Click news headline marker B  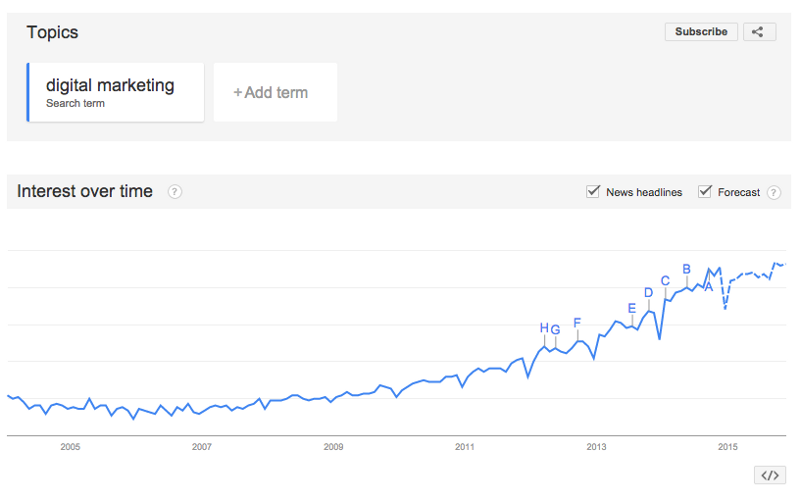point(687,268)
